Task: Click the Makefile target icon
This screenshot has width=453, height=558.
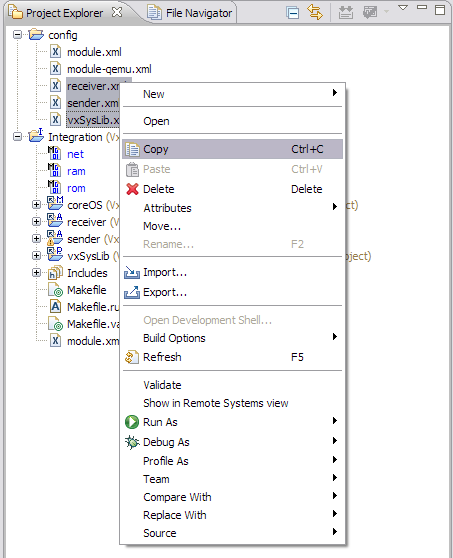Action: pyautogui.click(x=56, y=290)
